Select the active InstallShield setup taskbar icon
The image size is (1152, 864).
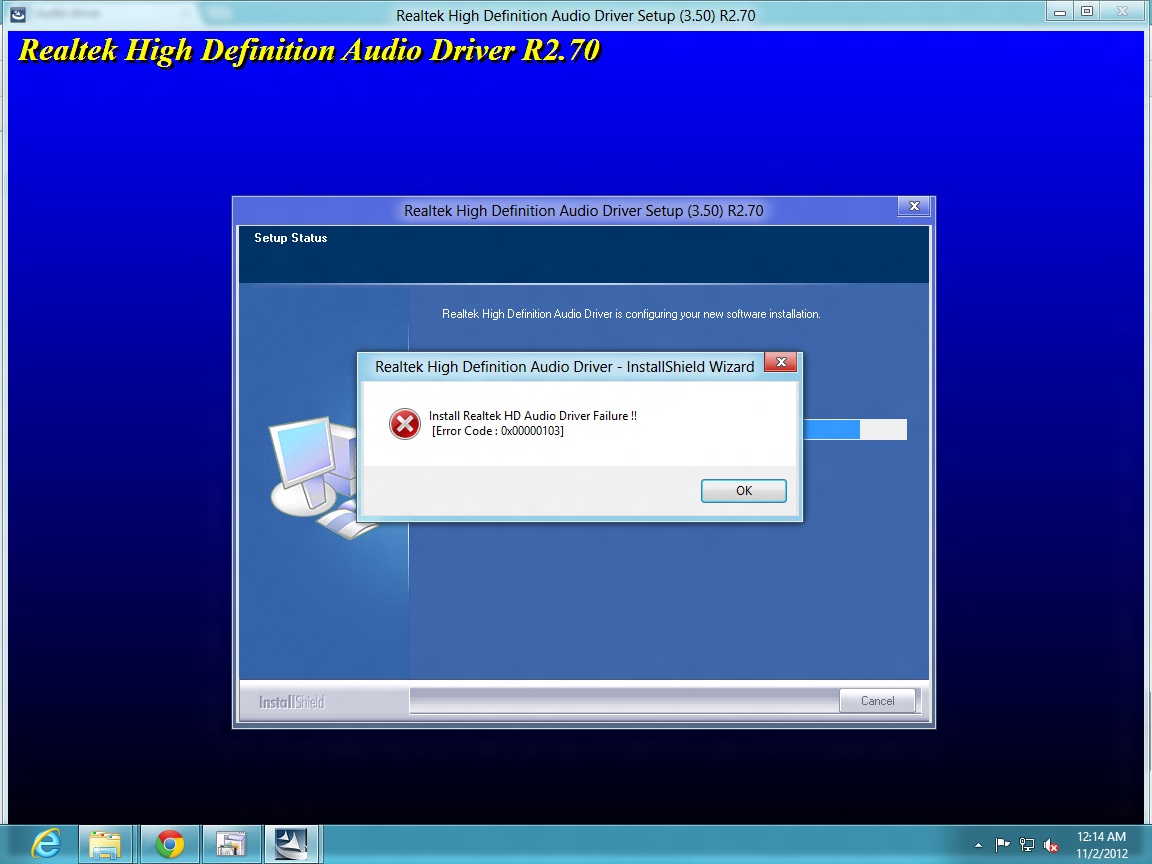(291, 843)
